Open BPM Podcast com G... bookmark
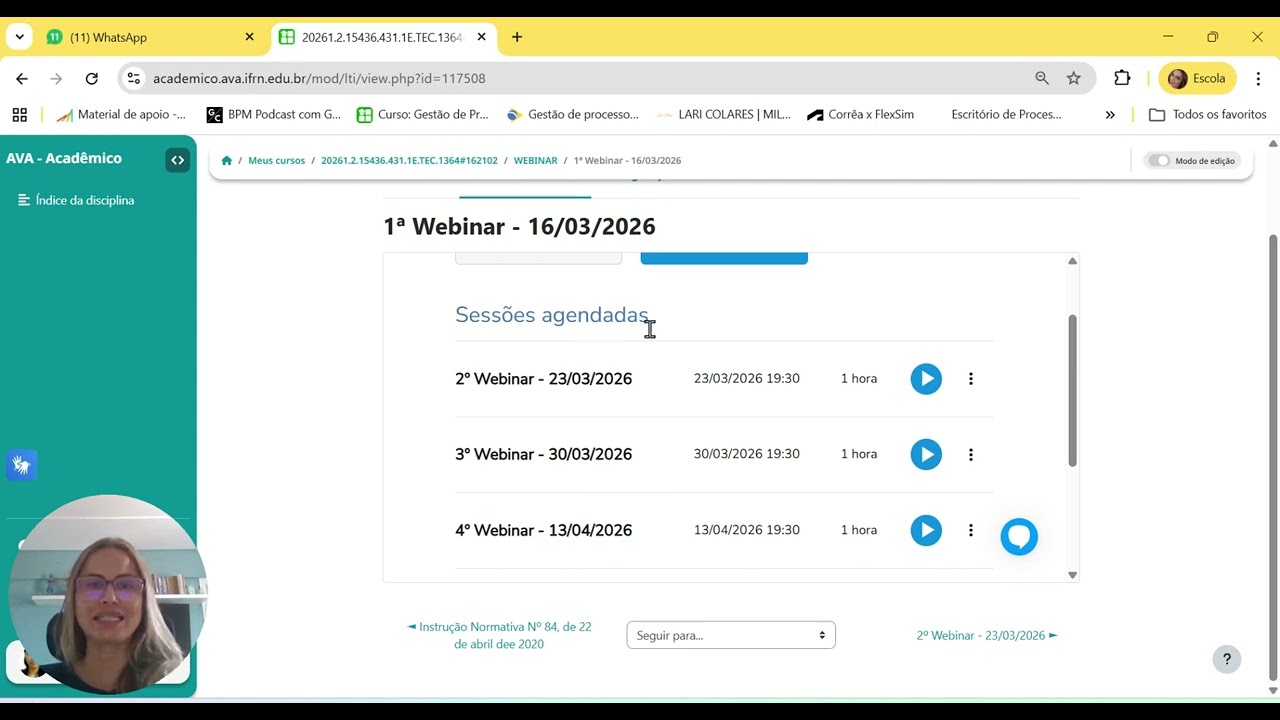The height and width of the screenshot is (720, 1280). (274, 114)
